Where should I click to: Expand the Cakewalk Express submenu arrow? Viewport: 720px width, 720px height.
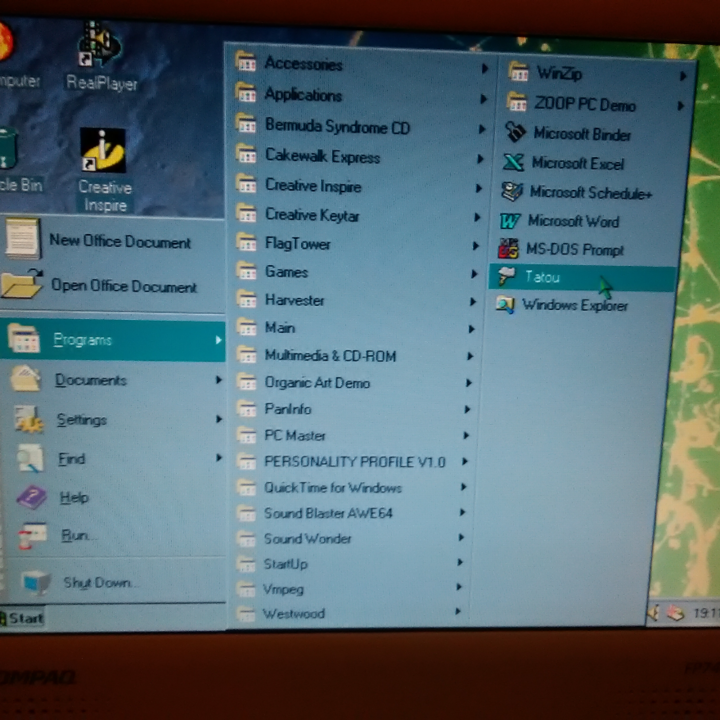tap(480, 159)
